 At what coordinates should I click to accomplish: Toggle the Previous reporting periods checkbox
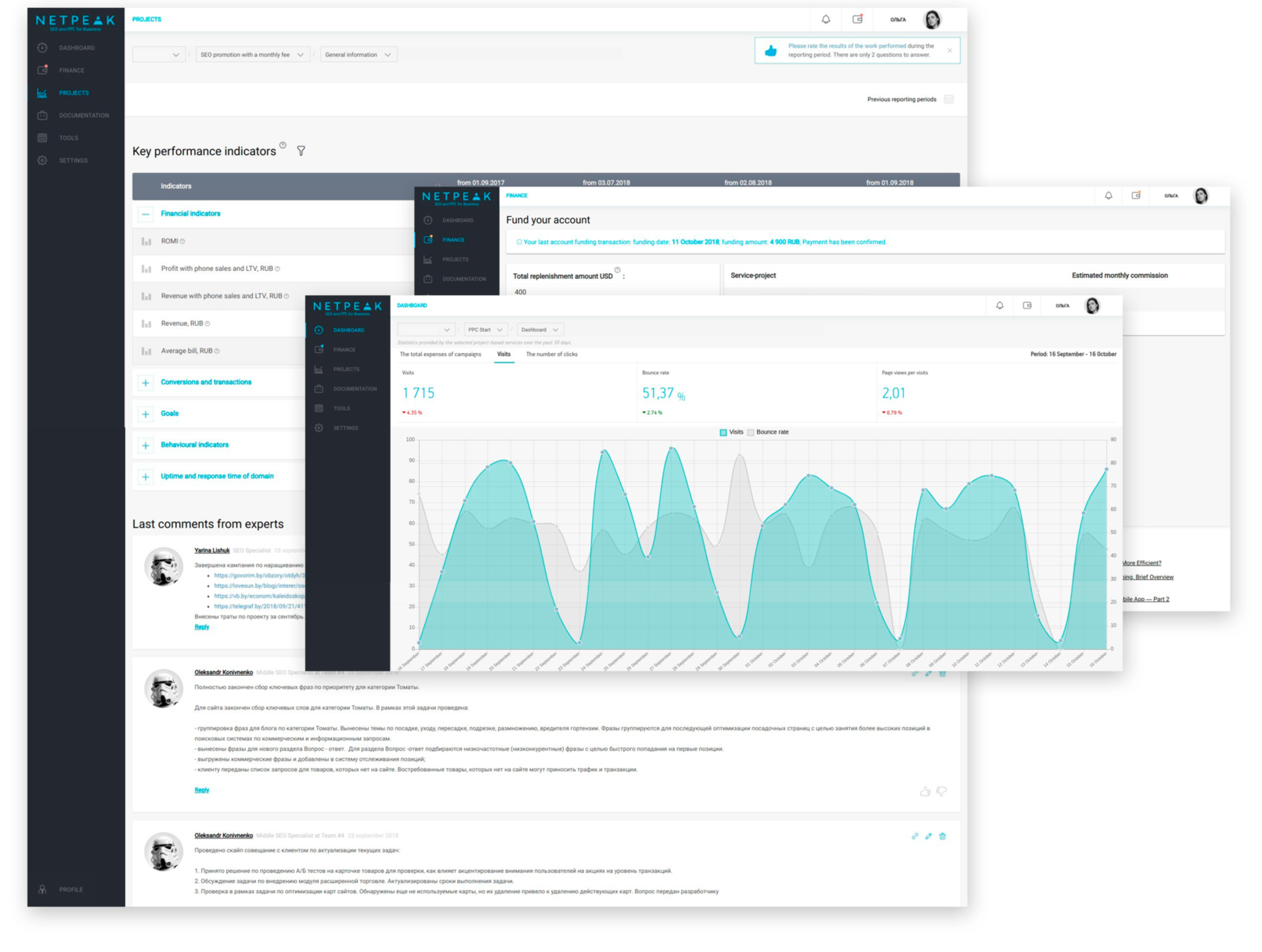[x=949, y=99]
